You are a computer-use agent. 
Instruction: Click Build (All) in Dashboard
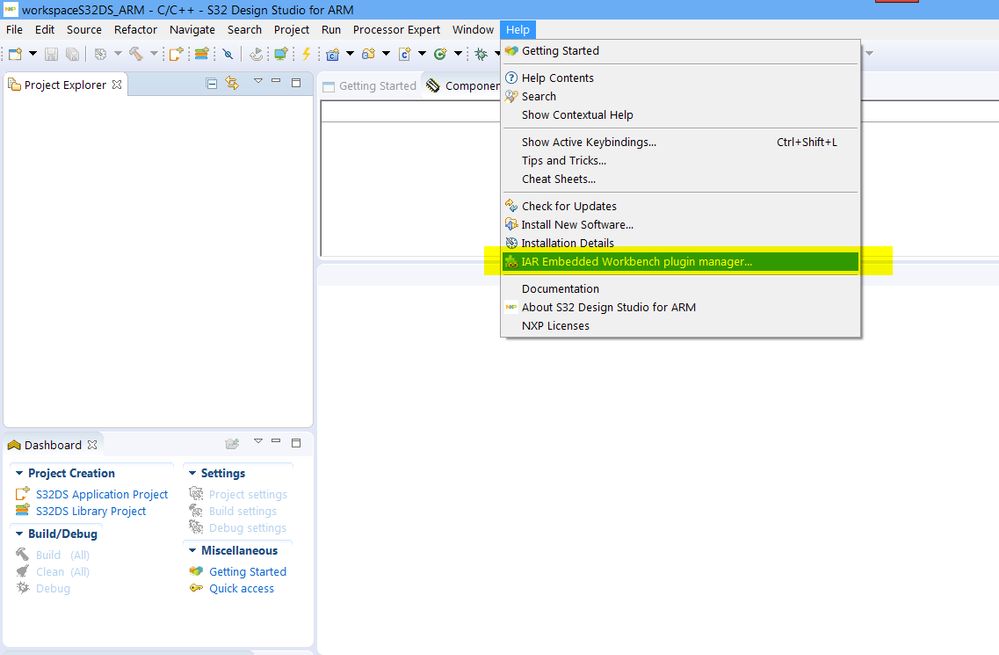point(62,555)
